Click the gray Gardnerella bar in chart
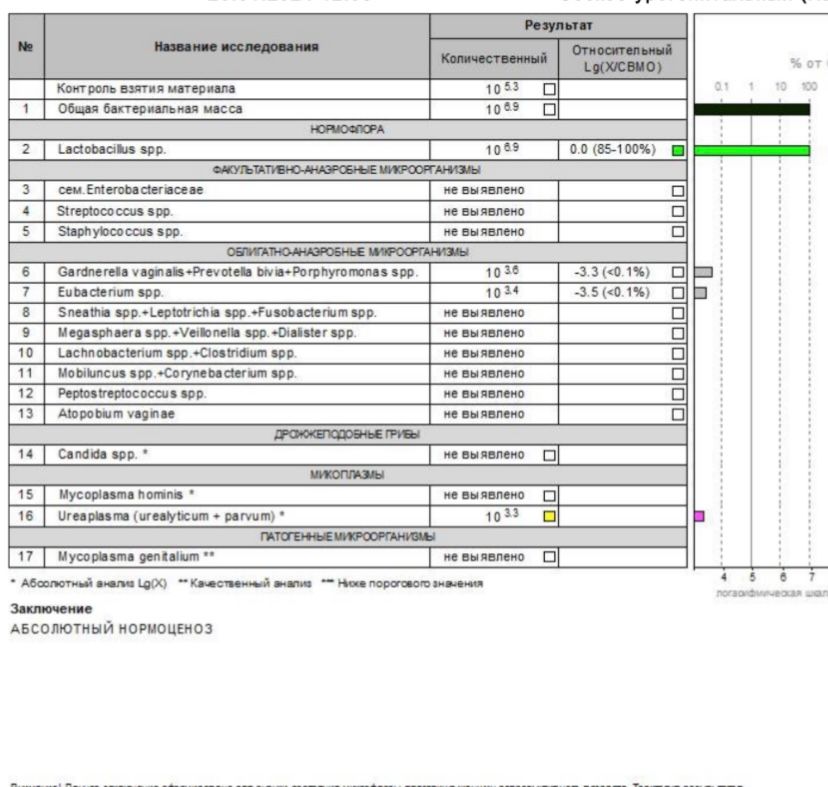828x787 pixels. click(703, 272)
